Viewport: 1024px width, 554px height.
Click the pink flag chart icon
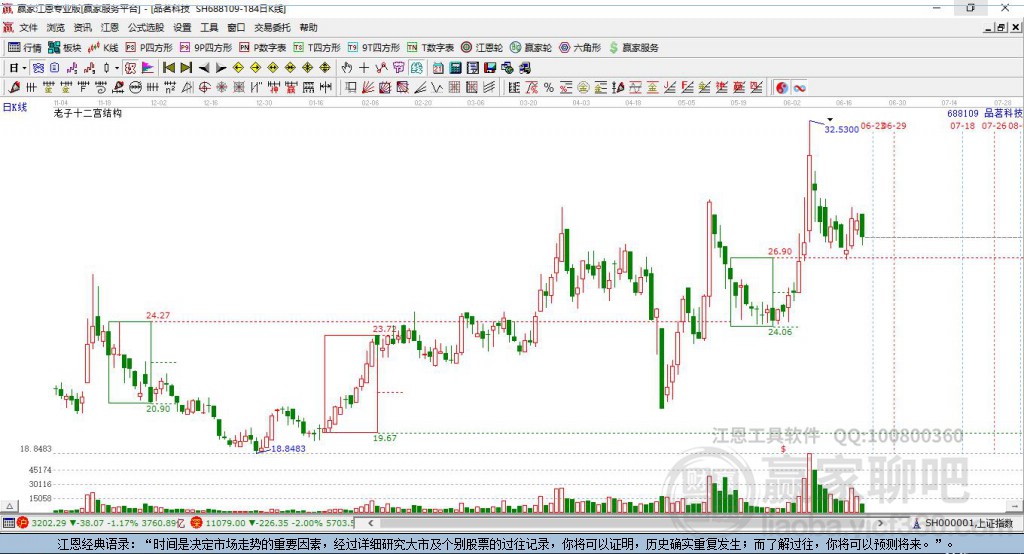coord(148,68)
